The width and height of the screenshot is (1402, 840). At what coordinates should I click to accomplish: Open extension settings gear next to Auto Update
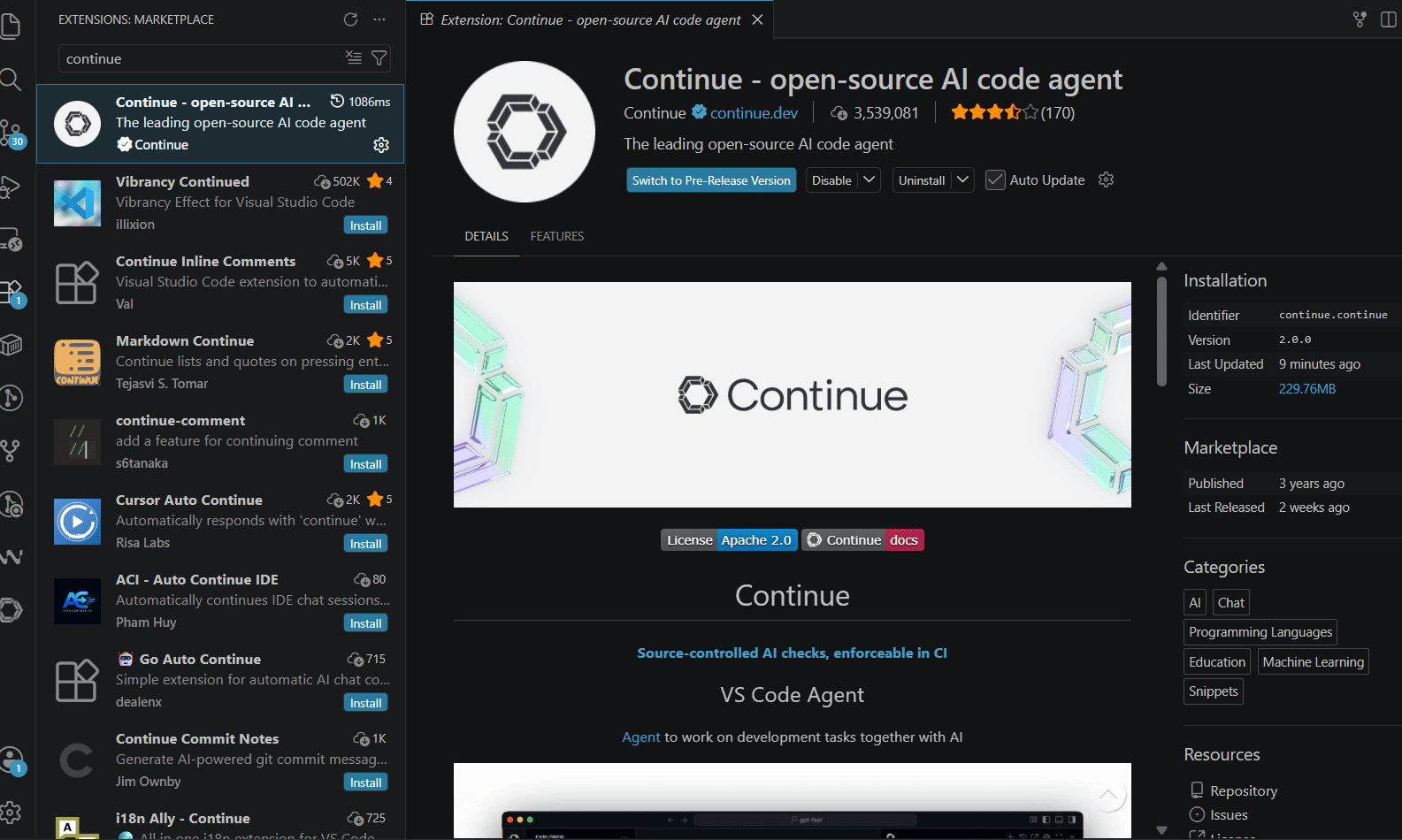(1106, 179)
